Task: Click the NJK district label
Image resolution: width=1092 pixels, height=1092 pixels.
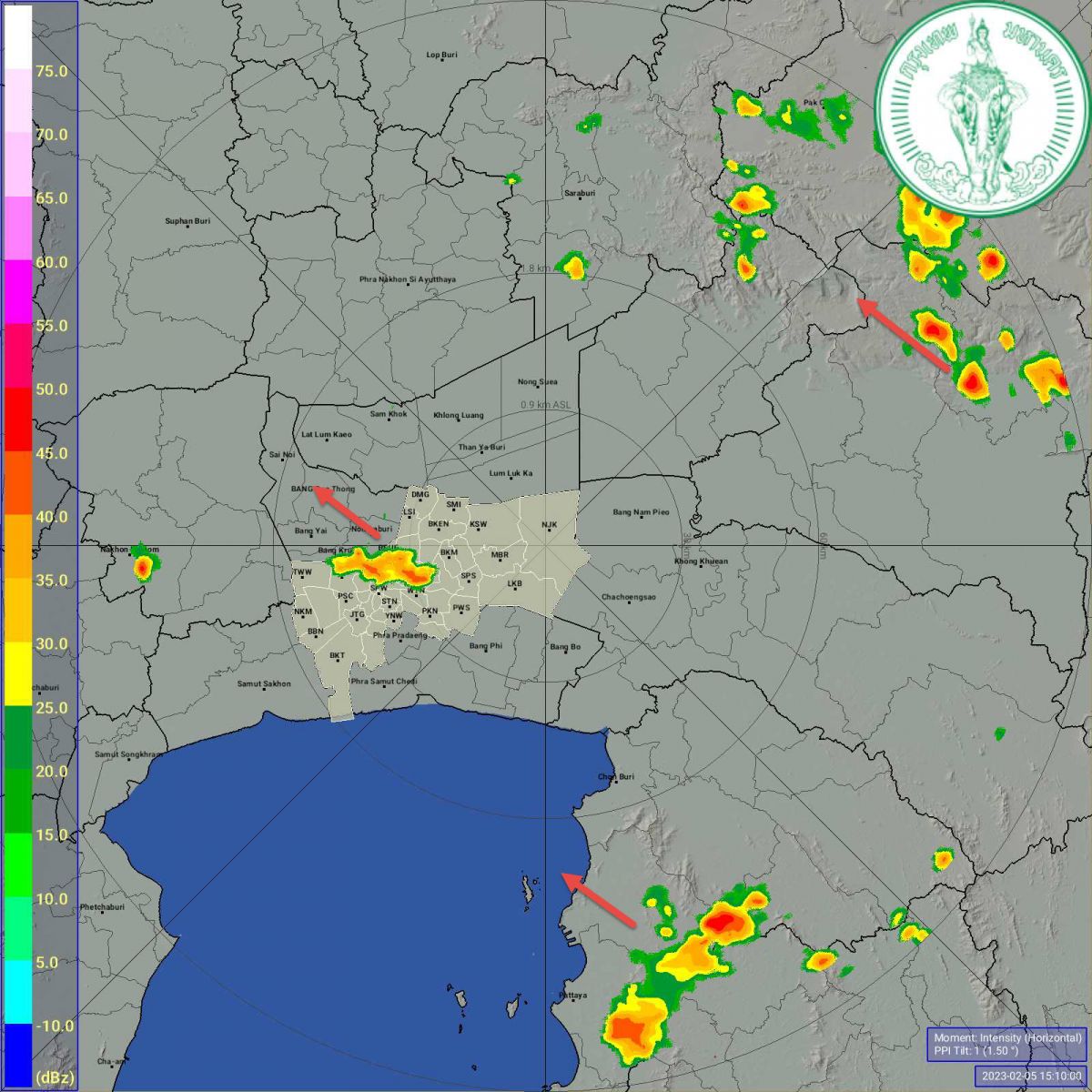Action: point(549,525)
